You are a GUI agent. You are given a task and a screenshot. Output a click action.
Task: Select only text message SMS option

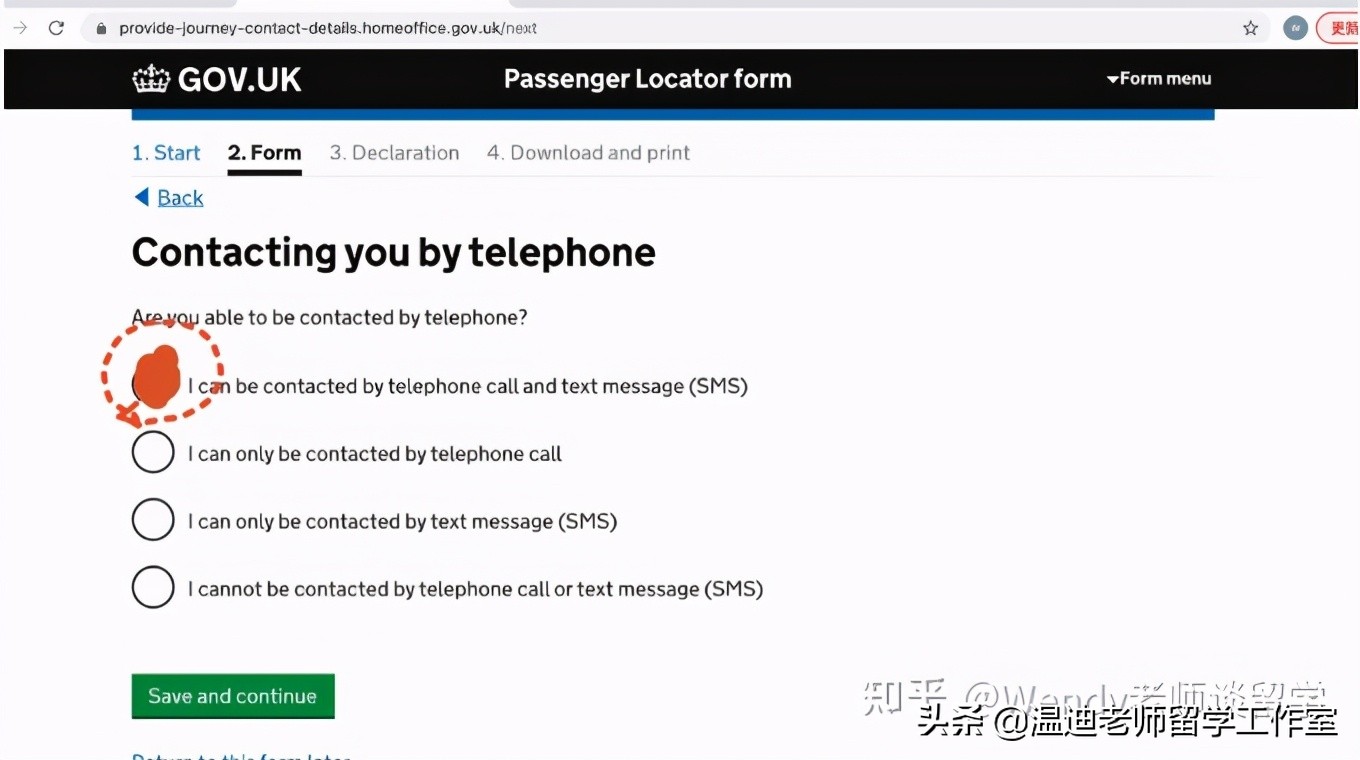coord(153,519)
